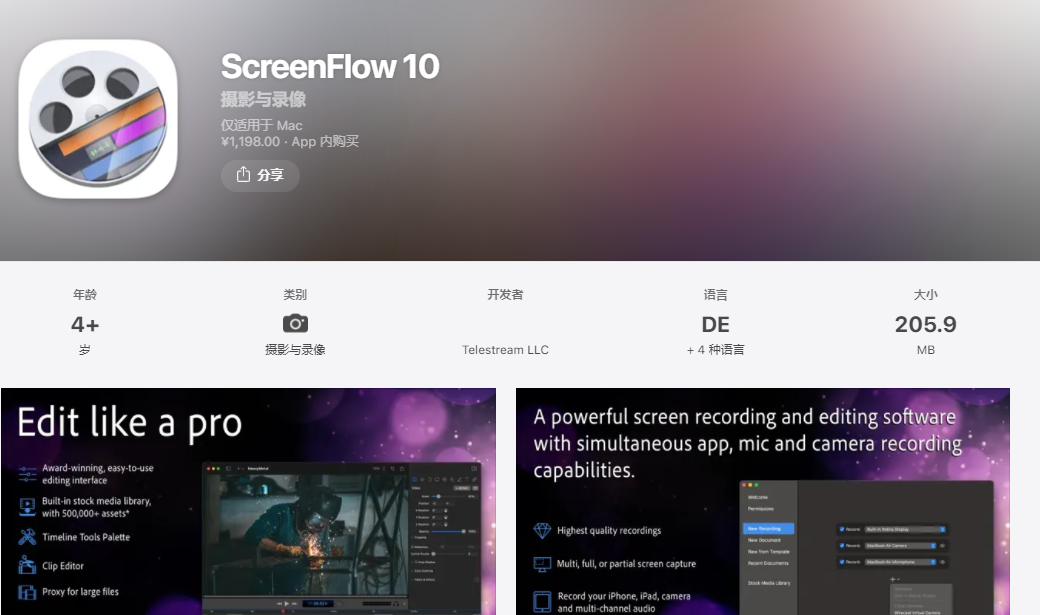Select the 4+ age rating info
The height and width of the screenshot is (615, 1040).
point(85,322)
